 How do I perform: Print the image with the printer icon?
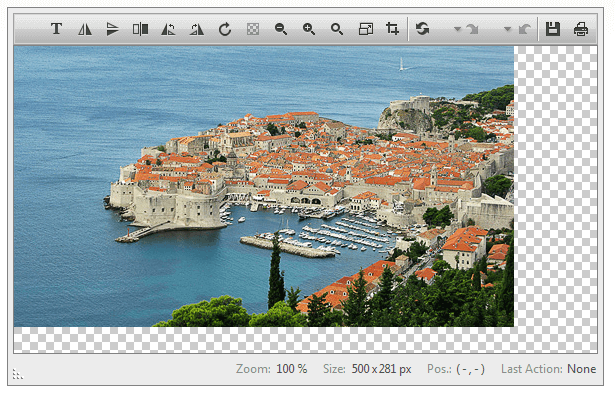tap(581, 29)
